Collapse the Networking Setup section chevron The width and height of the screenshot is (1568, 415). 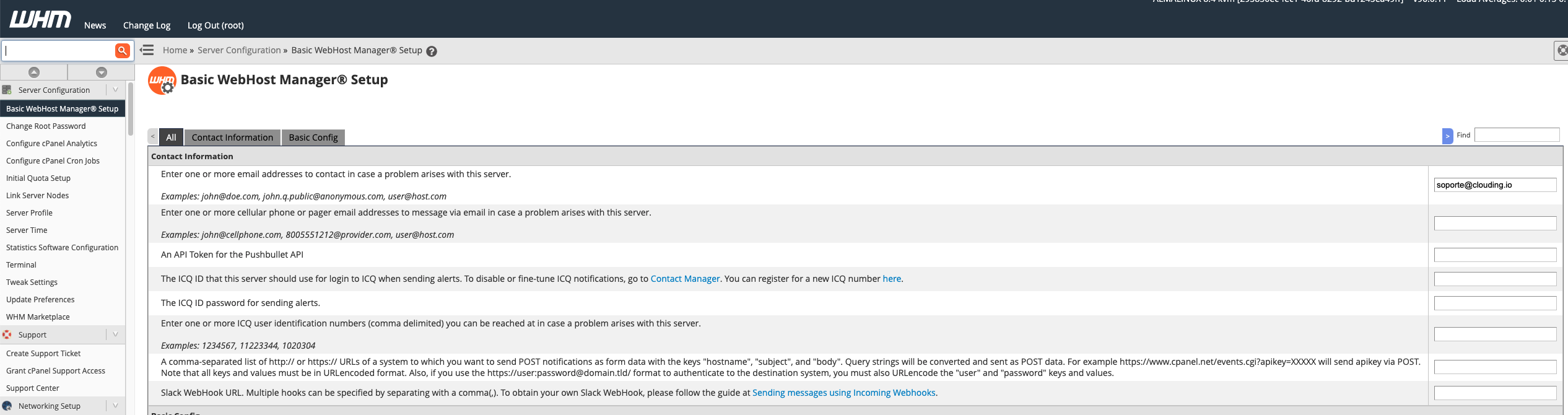(x=115, y=406)
